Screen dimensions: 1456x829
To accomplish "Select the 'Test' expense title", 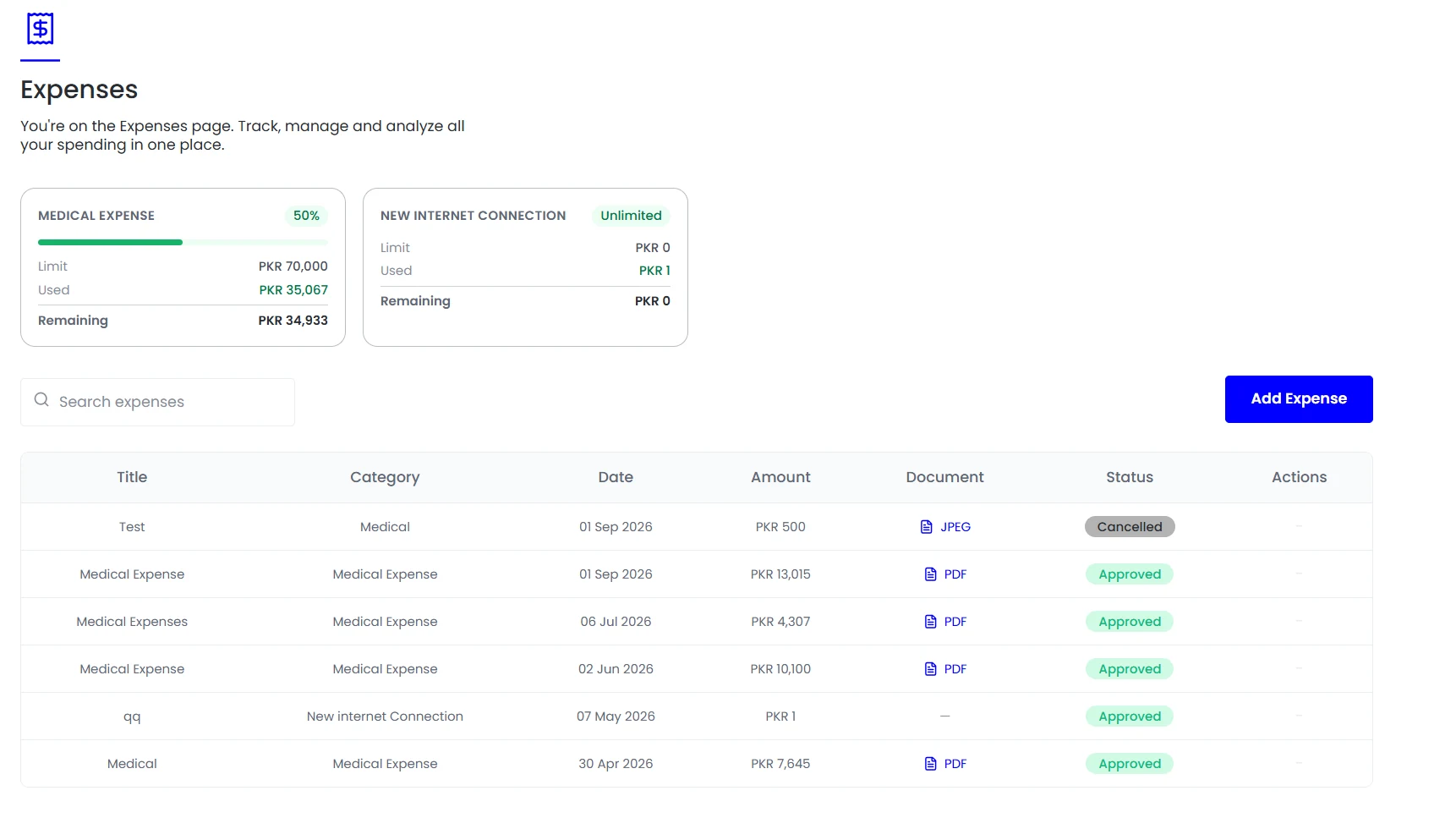I will [132, 527].
